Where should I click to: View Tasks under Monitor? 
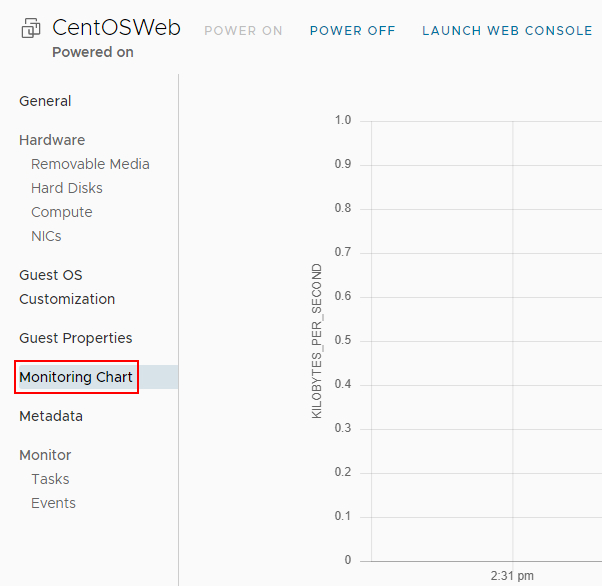pyautogui.click(x=50, y=479)
